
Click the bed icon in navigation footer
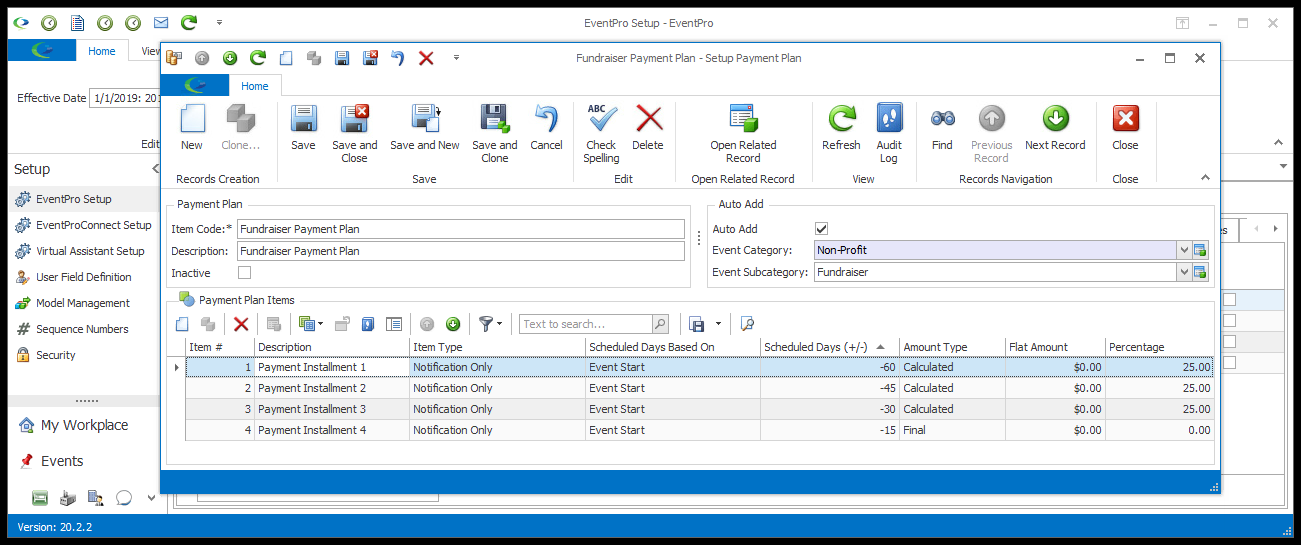click(x=40, y=497)
